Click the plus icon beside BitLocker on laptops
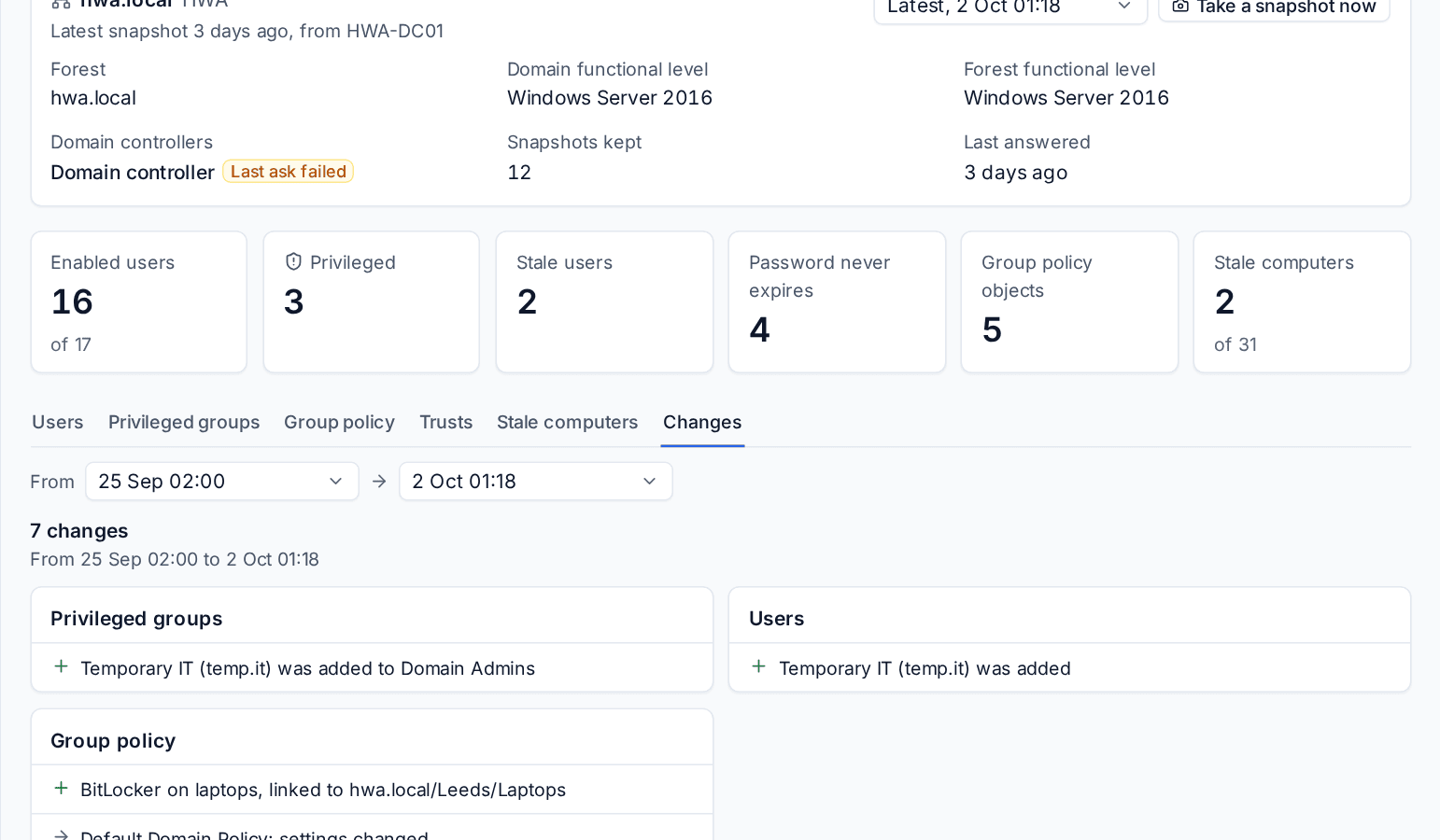 pyautogui.click(x=61, y=789)
